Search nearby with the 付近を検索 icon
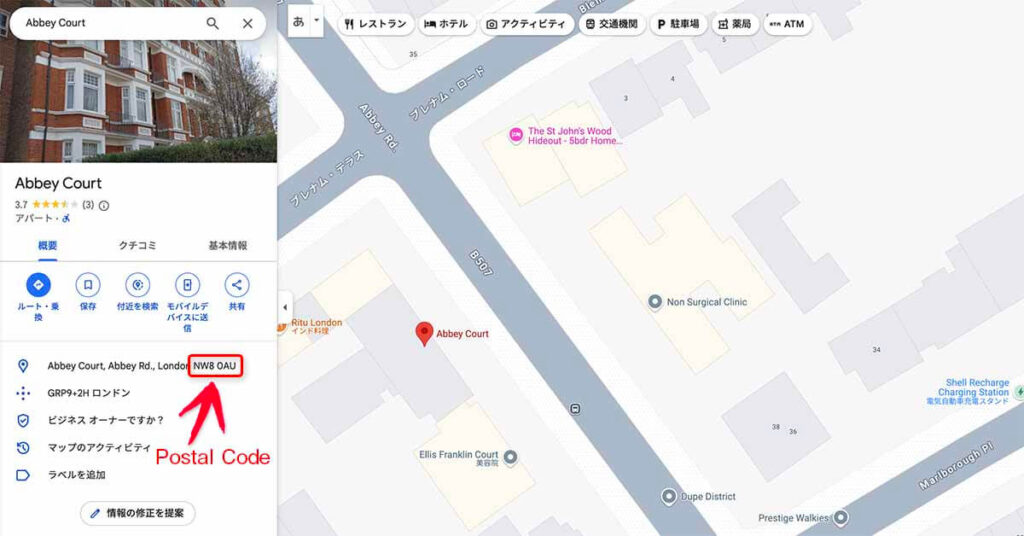Image resolution: width=1024 pixels, height=536 pixels. (x=137, y=285)
